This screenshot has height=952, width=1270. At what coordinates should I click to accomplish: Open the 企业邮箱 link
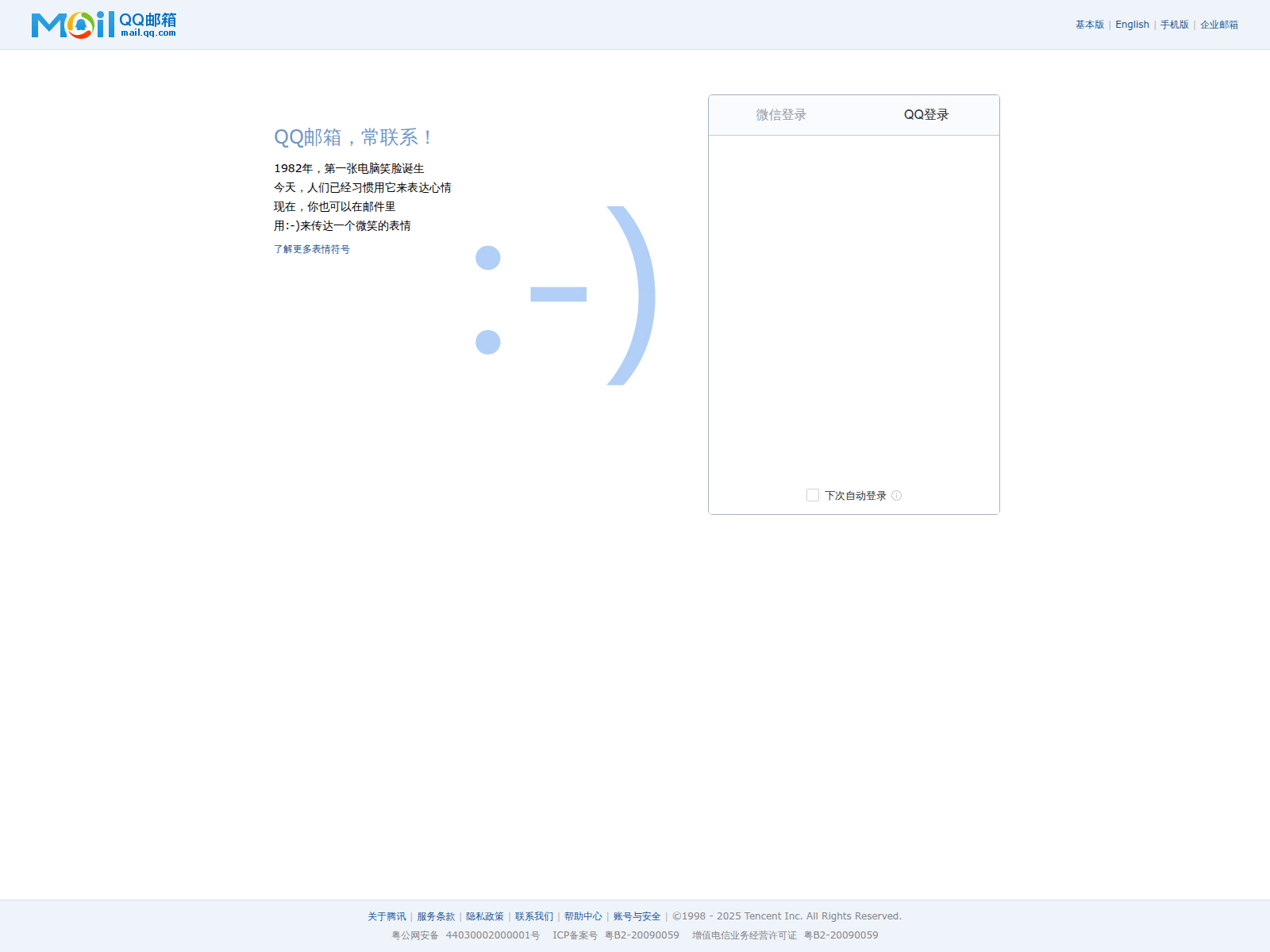(1218, 25)
